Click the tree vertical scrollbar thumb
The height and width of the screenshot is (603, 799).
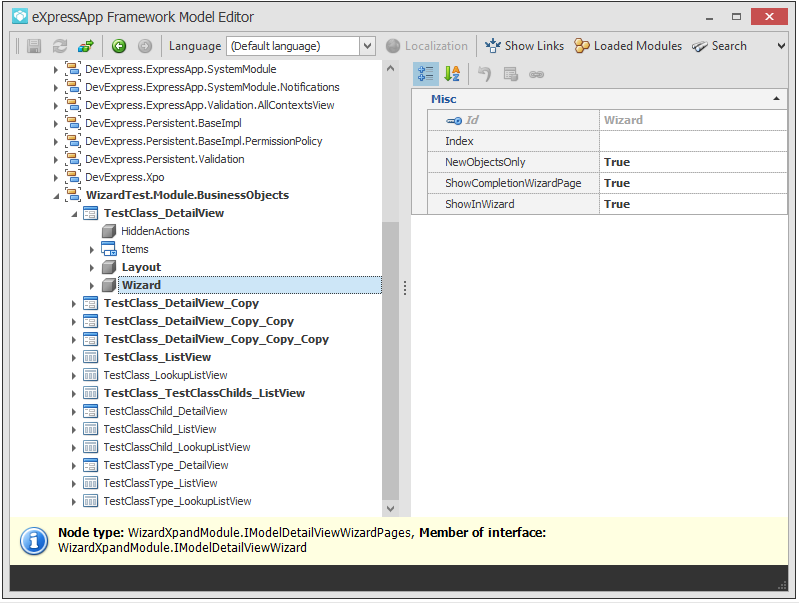(x=390, y=361)
